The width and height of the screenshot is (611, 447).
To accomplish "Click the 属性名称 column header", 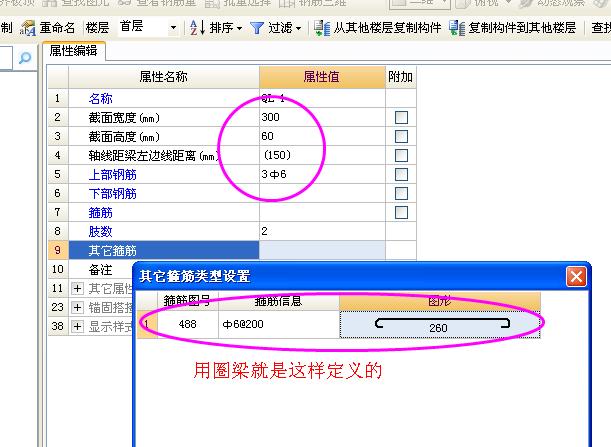I will tap(164, 77).
